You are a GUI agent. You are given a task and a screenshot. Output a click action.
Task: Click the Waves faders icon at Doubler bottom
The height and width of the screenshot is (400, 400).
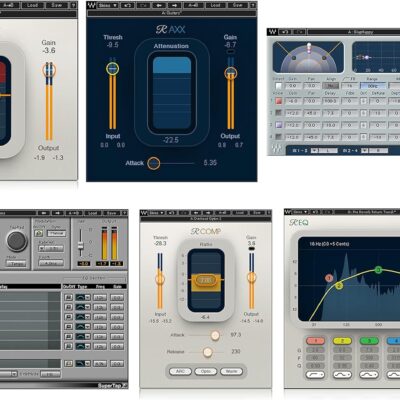click(276, 149)
